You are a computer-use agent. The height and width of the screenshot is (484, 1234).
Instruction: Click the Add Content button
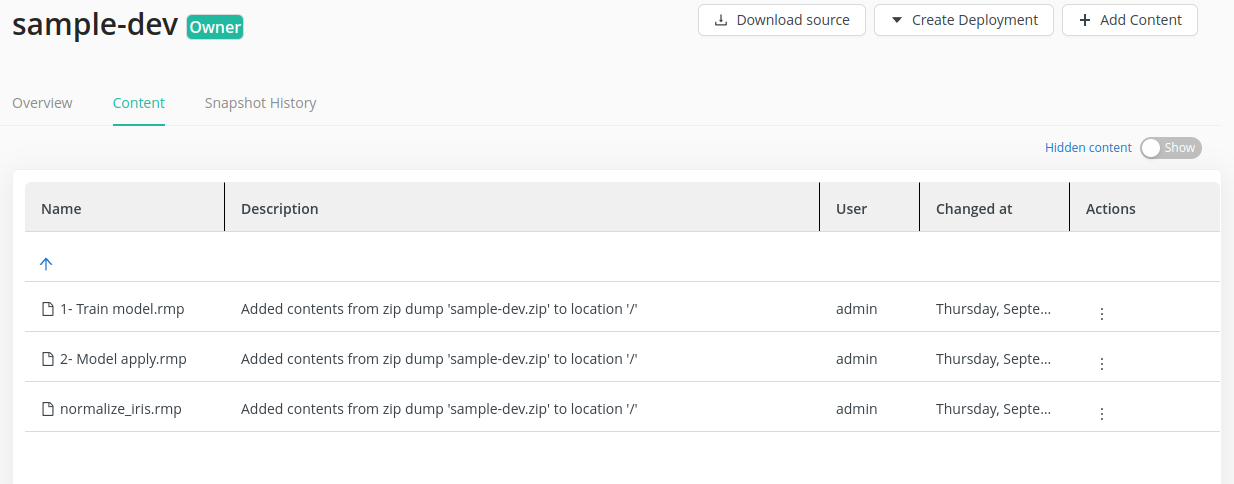point(1129,20)
